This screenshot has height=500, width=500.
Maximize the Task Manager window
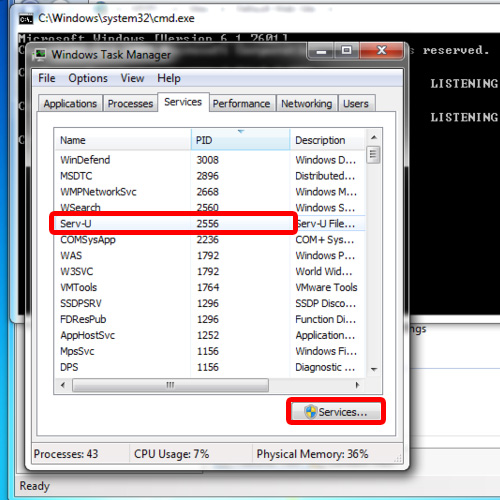tap(347, 51)
